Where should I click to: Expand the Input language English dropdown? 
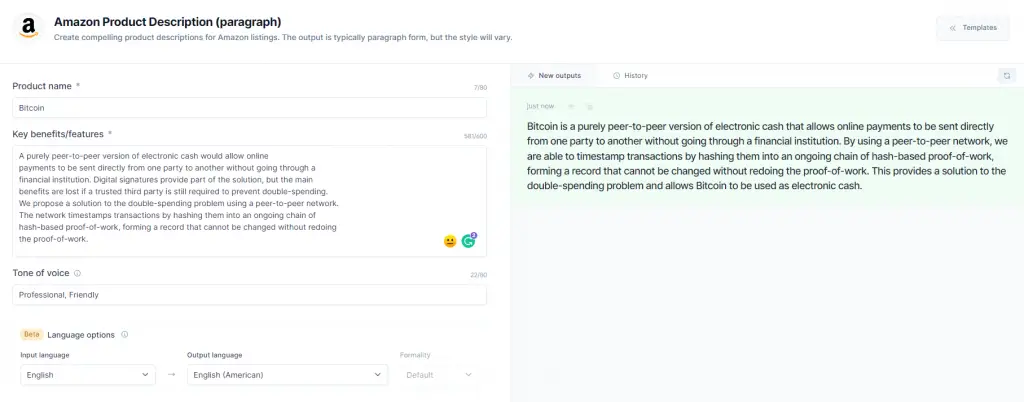point(88,375)
